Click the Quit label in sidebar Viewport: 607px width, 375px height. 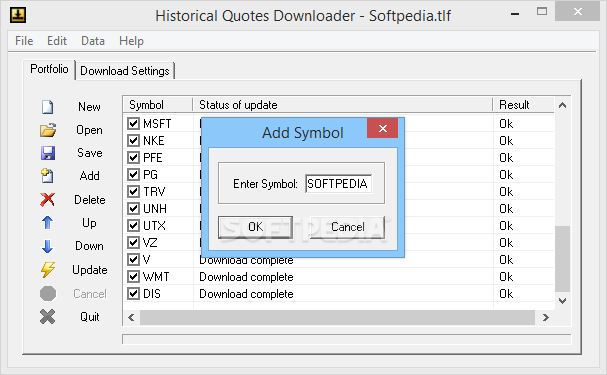[90, 317]
